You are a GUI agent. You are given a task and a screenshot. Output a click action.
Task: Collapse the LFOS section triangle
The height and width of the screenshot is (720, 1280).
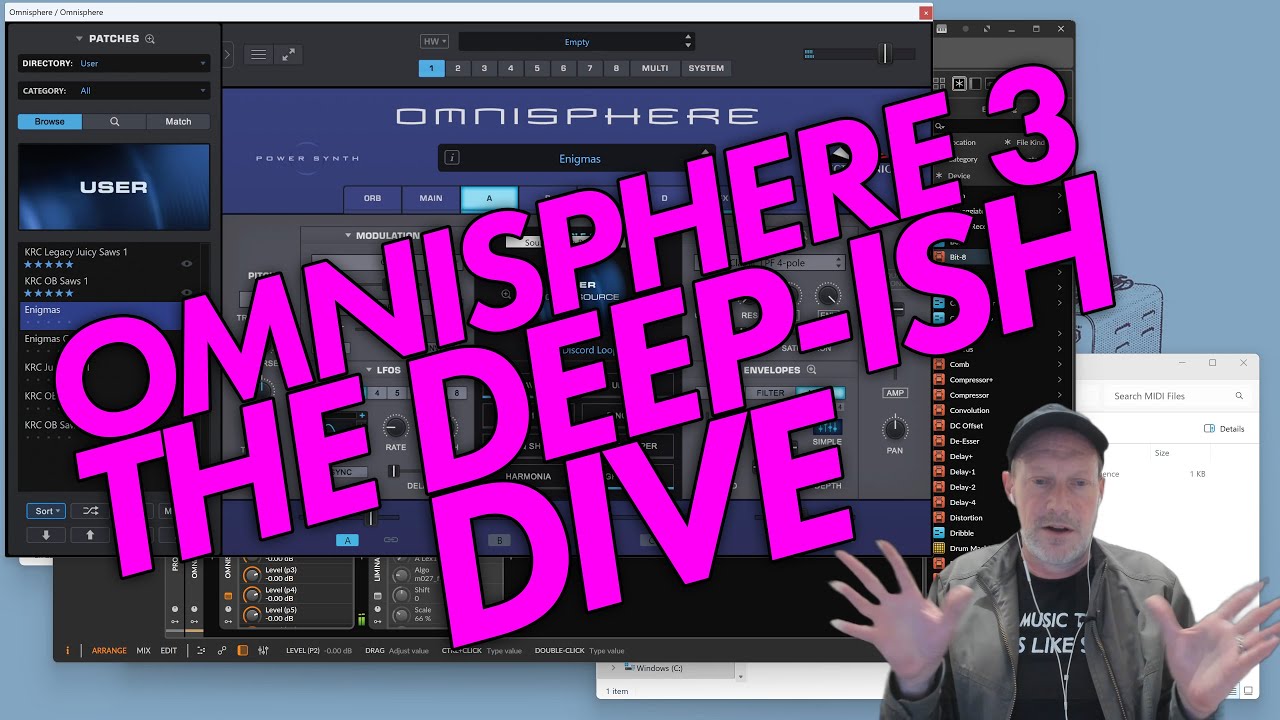pyautogui.click(x=368, y=370)
